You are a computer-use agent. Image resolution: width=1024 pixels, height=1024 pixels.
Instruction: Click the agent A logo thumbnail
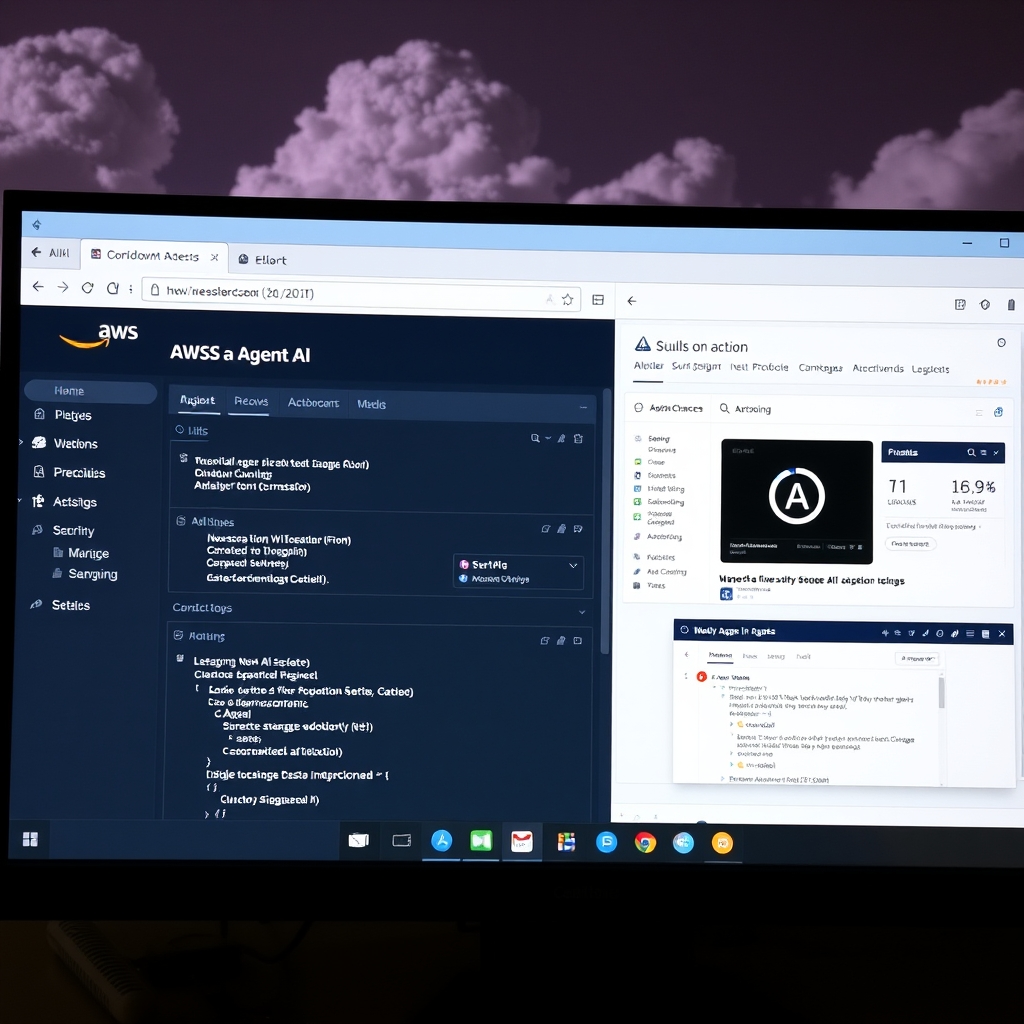pyautogui.click(x=796, y=501)
